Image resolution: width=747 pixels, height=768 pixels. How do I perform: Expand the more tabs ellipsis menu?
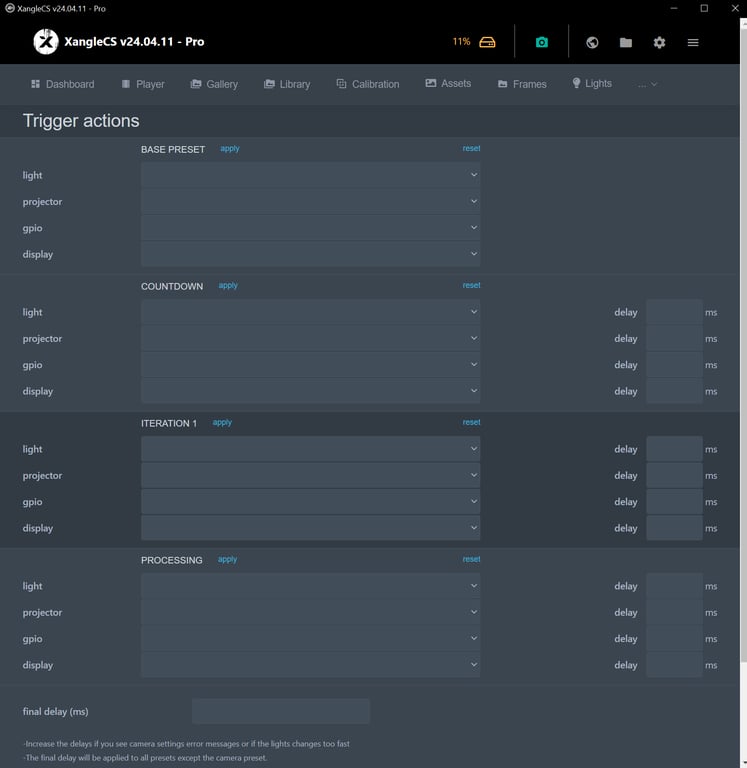647,85
